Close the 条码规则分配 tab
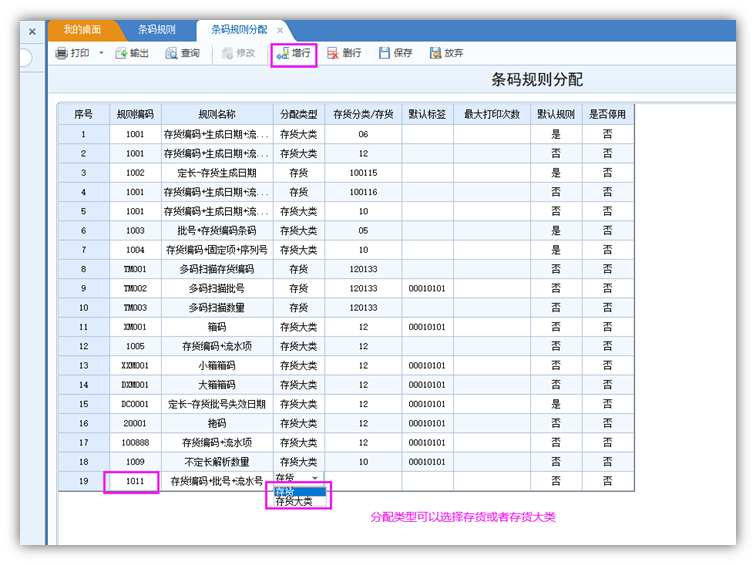 280,30
